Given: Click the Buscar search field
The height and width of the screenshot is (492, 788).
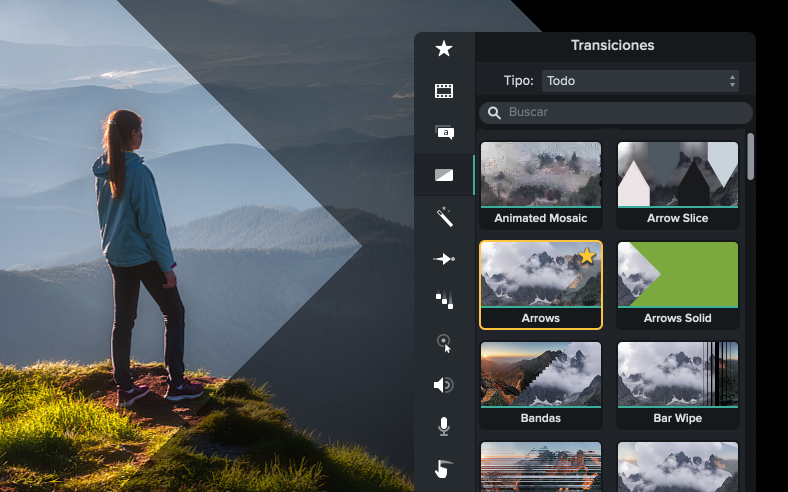Looking at the screenshot, I should click(616, 113).
